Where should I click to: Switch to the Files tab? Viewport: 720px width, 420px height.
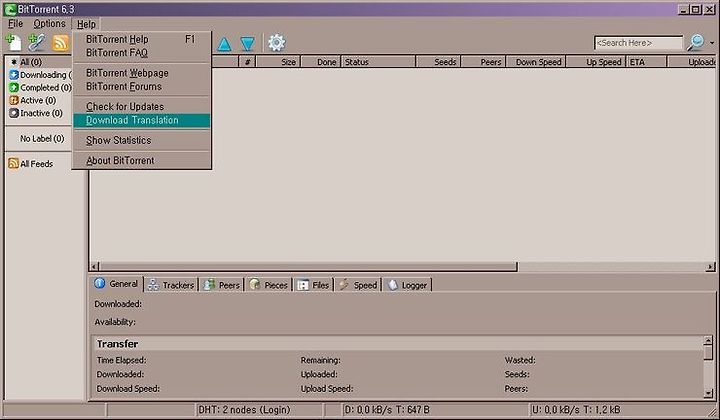(313, 285)
